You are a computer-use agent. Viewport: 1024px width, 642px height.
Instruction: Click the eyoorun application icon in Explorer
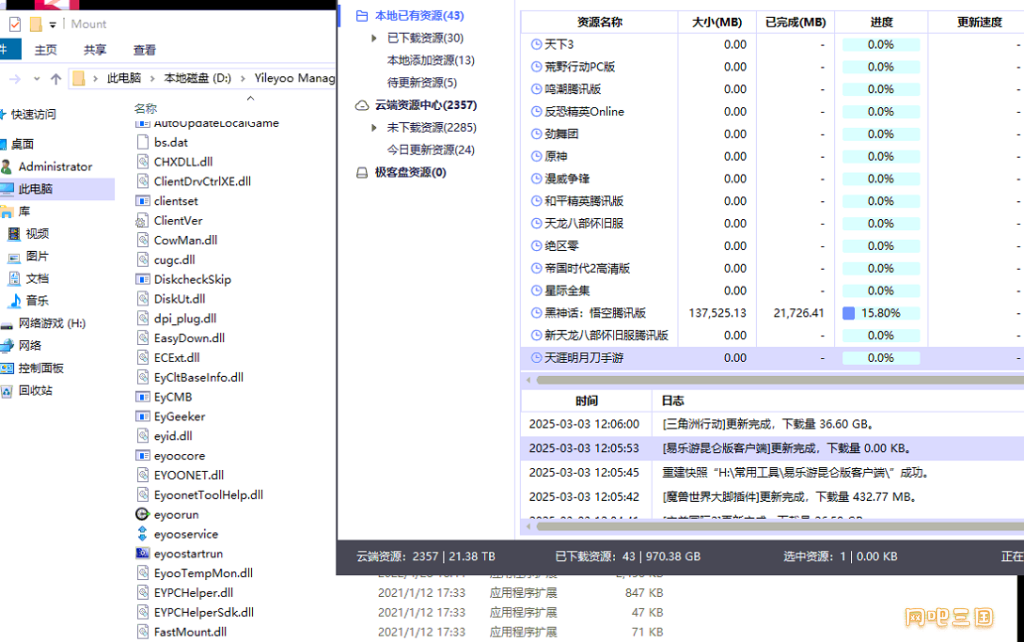[x=142, y=515]
